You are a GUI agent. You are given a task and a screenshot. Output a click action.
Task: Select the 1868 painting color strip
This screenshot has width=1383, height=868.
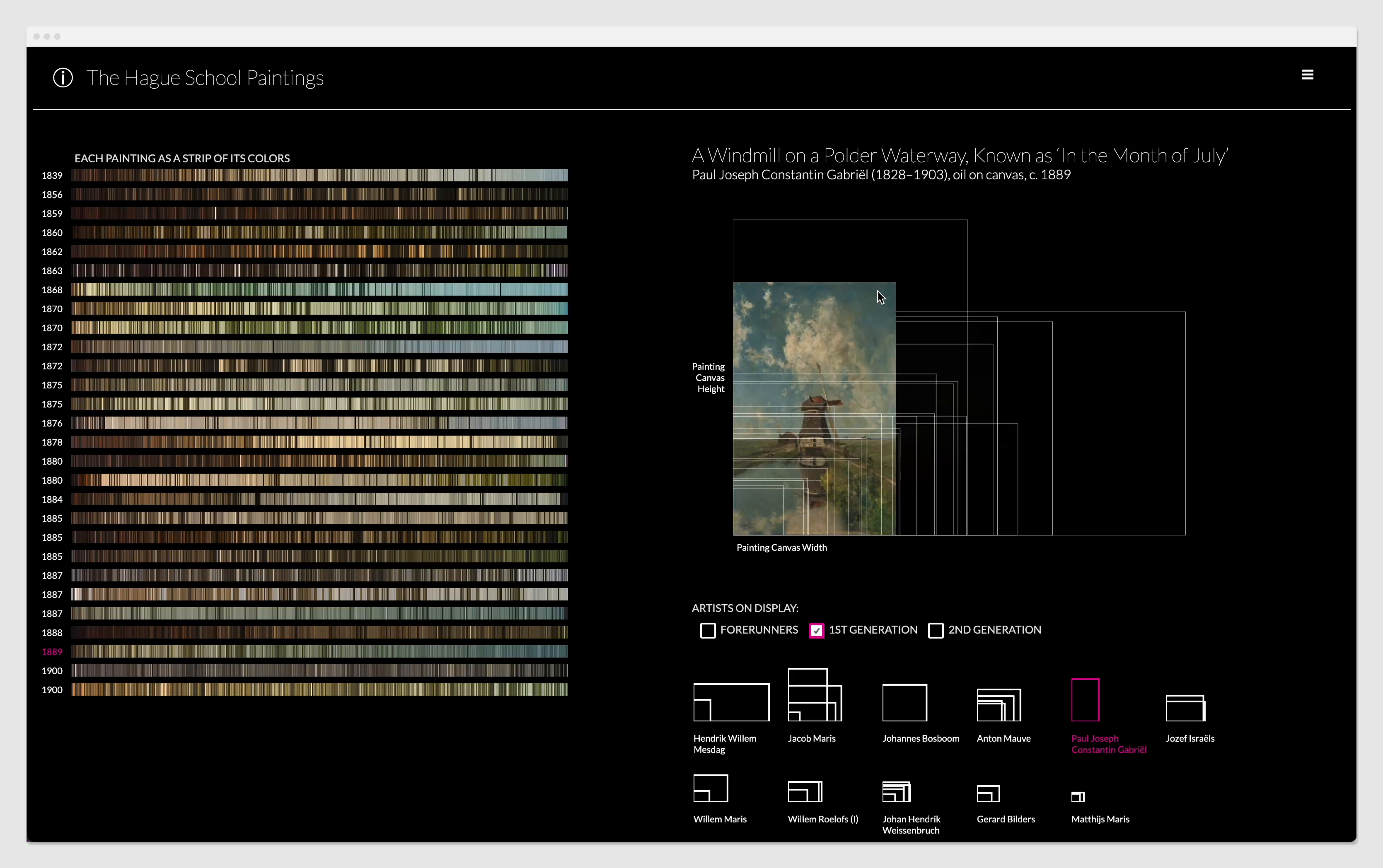pos(319,289)
